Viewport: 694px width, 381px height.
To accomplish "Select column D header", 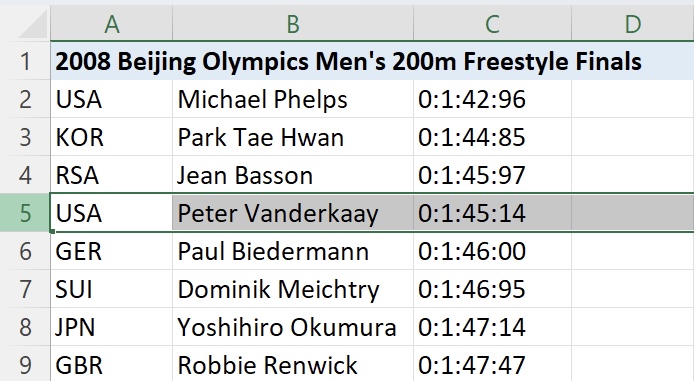I will tap(632, 23).
